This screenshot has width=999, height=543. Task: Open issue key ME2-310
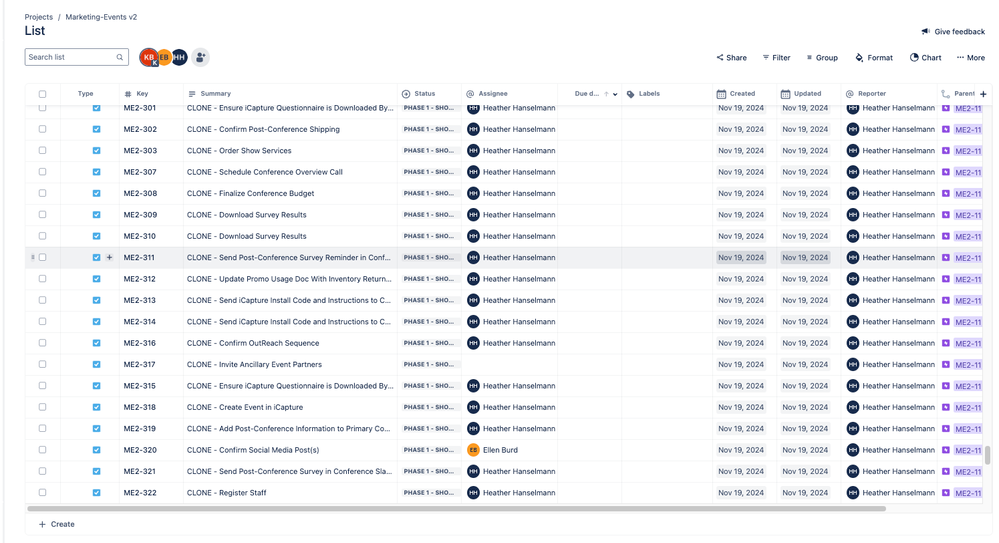tap(140, 236)
